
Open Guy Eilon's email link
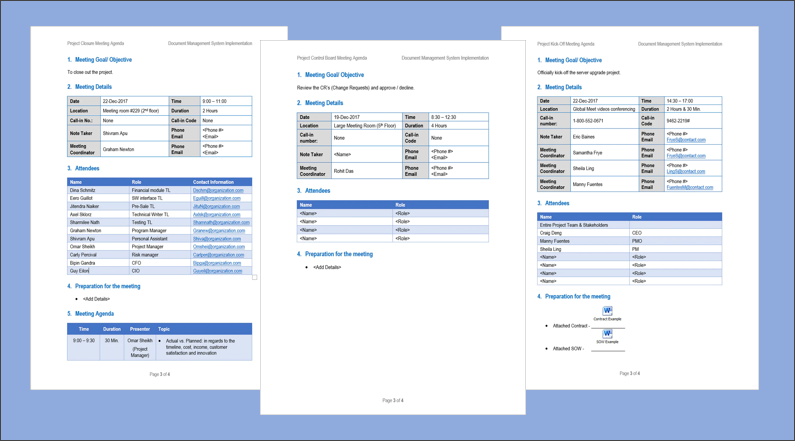(x=217, y=270)
